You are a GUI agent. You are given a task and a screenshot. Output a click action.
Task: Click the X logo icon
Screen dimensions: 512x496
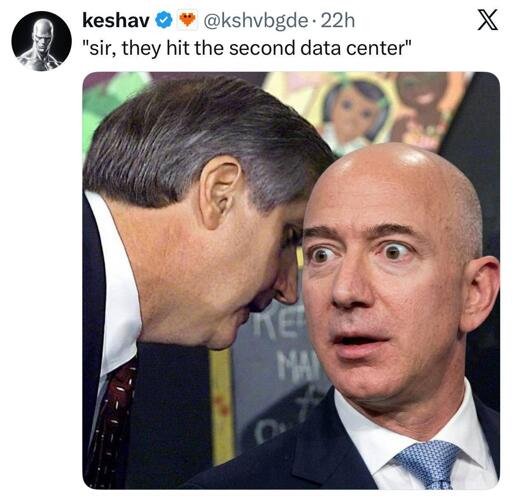[488, 20]
